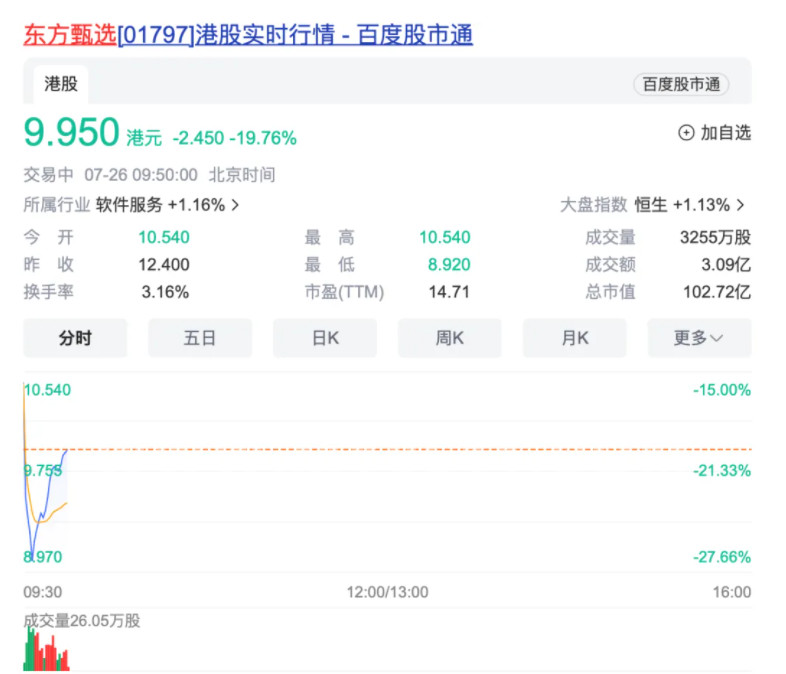Click time axis label 12:00/13:00
Viewport: 786px width, 674px height.
pos(387,592)
